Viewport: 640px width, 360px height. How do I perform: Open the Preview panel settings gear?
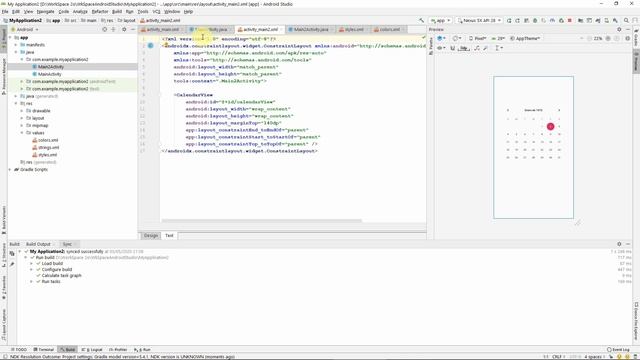click(619, 29)
